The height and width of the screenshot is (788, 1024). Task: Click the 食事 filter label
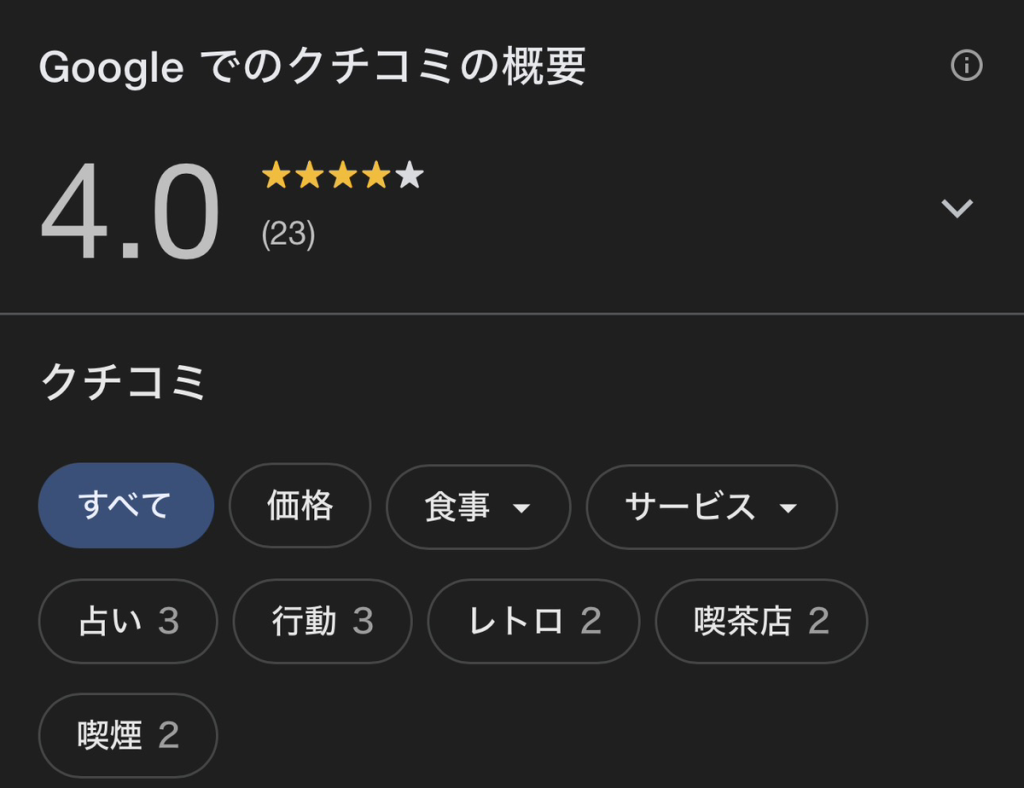coord(457,507)
